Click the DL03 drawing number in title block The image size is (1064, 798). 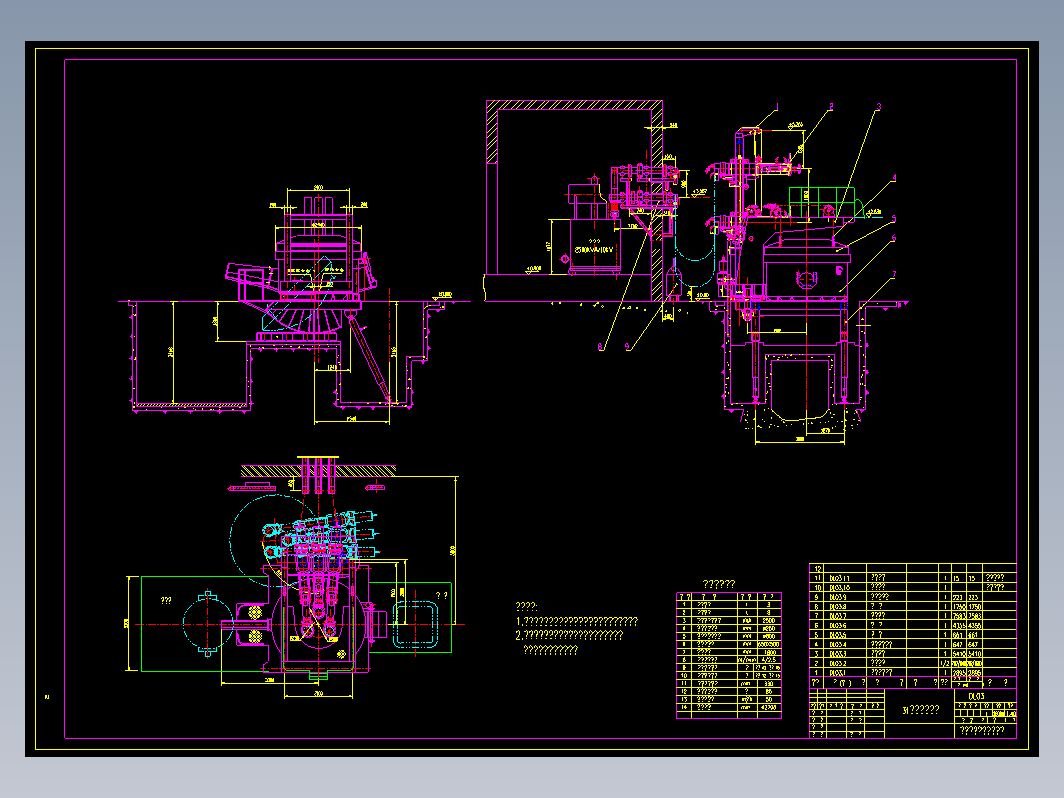[976, 696]
